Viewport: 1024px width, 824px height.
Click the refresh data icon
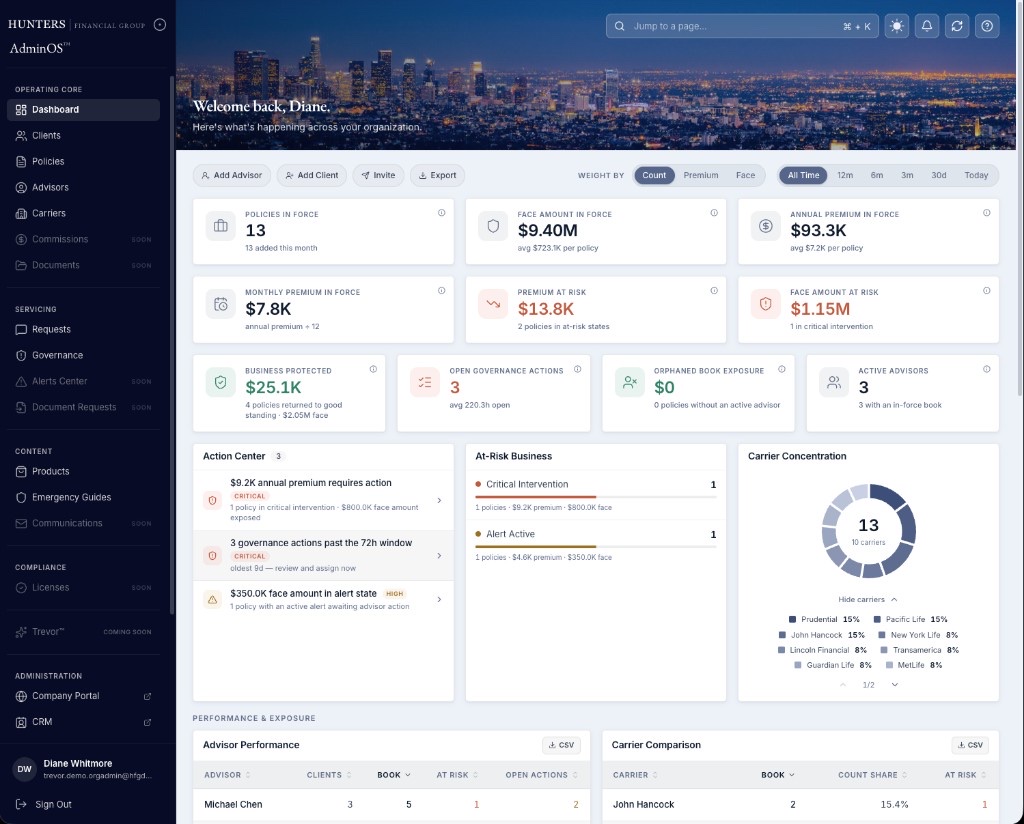[957, 26]
